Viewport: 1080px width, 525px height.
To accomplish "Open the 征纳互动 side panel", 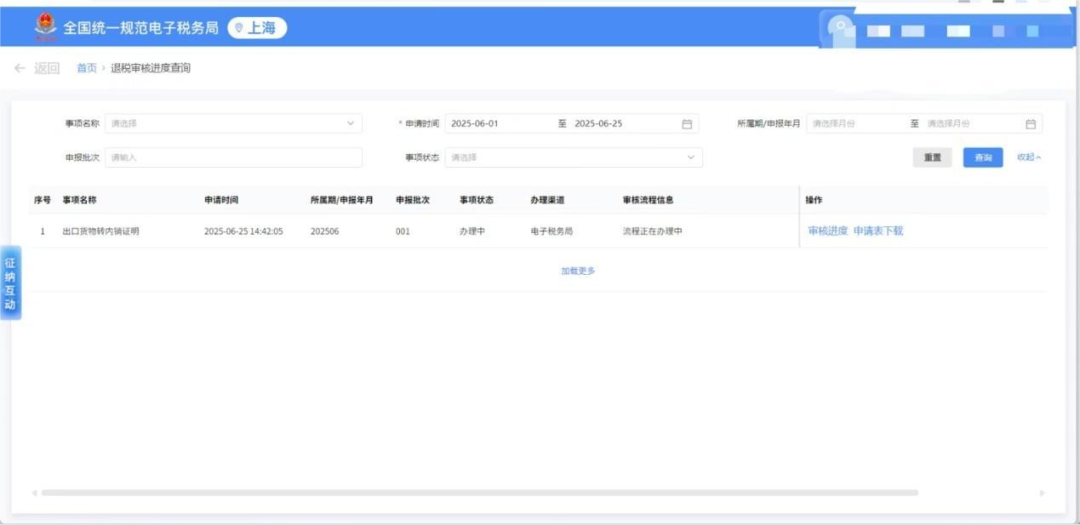I will [x=10, y=283].
